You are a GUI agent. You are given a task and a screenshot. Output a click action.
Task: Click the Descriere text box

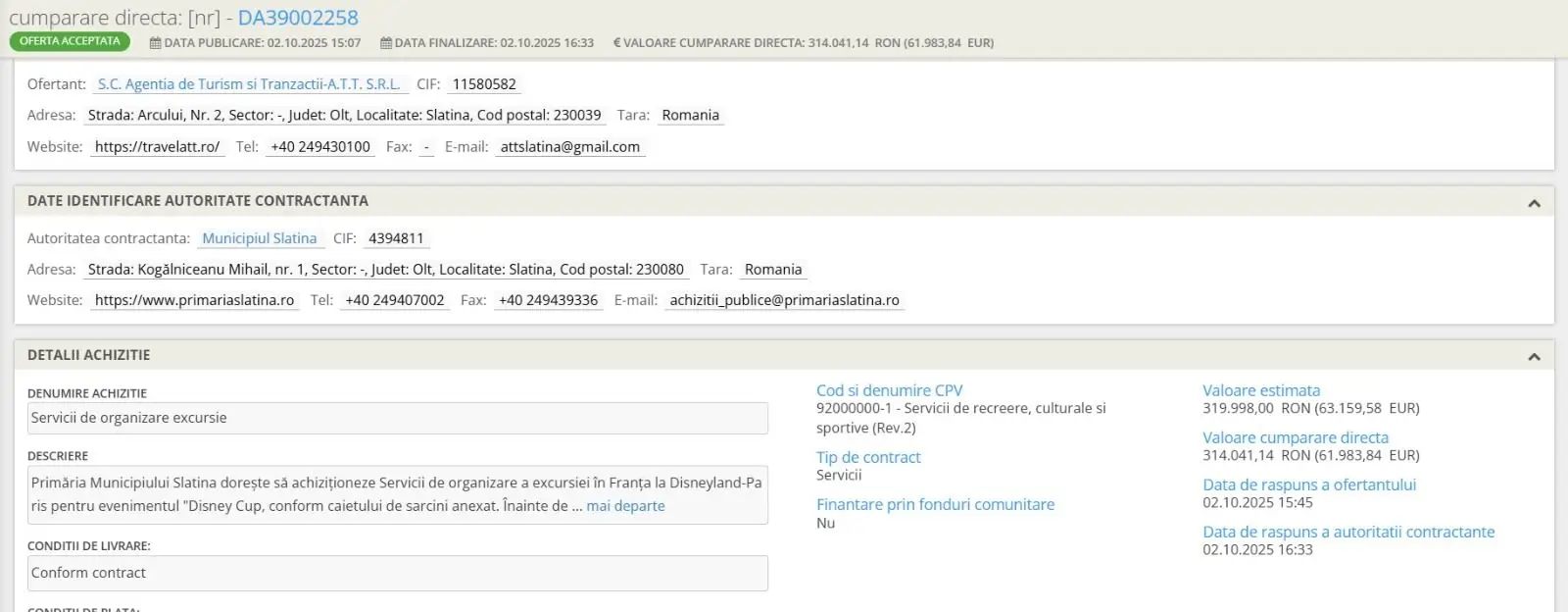click(x=397, y=494)
